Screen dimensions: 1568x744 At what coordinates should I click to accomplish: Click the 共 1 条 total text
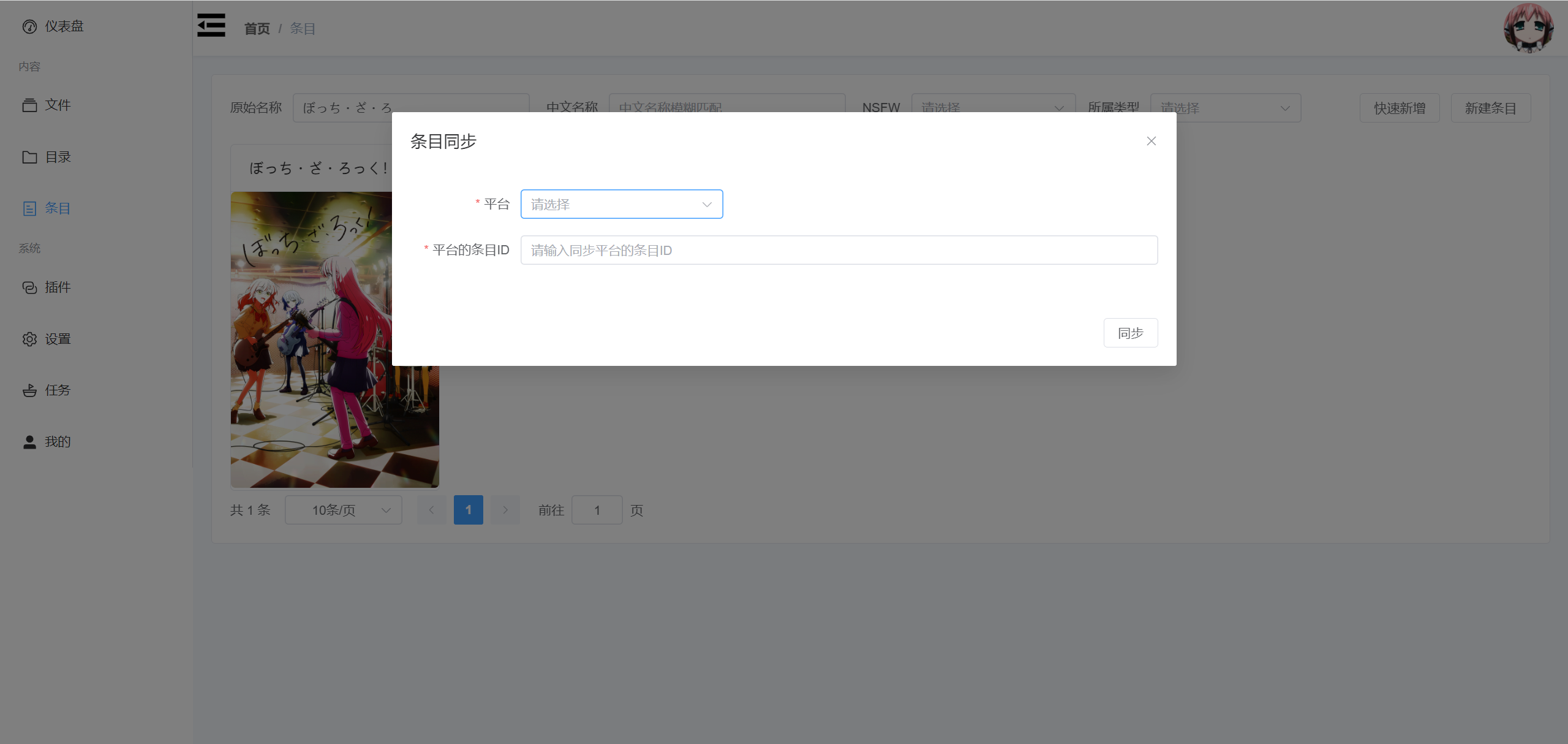251,510
